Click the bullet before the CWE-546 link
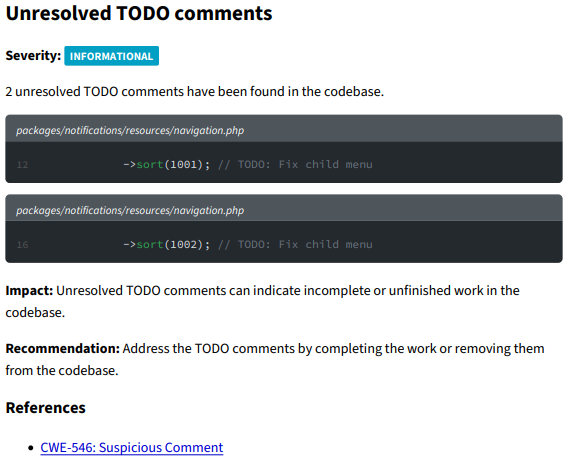Viewport: 571px width, 461px height. pos(31,448)
